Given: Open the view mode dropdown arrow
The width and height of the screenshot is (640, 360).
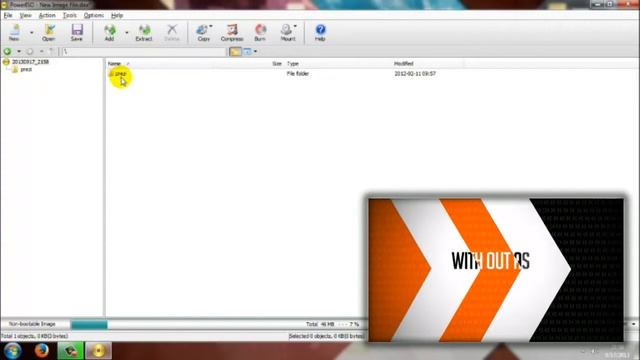Looking at the screenshot, I should pos(256,51).
